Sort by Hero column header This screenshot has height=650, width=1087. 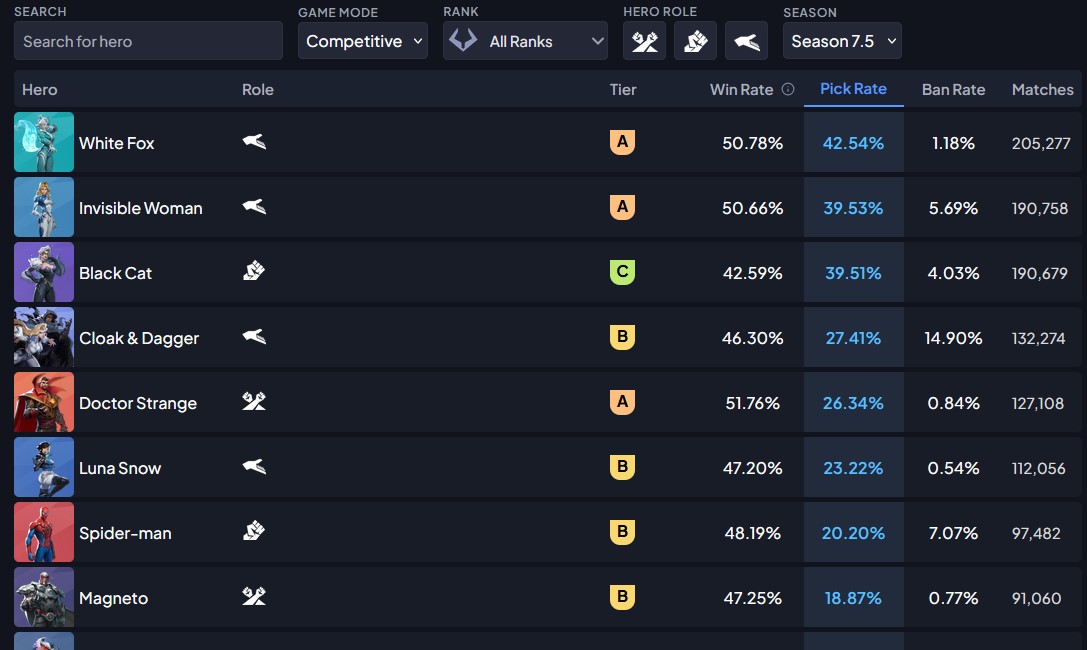click(x=40, y=89)
